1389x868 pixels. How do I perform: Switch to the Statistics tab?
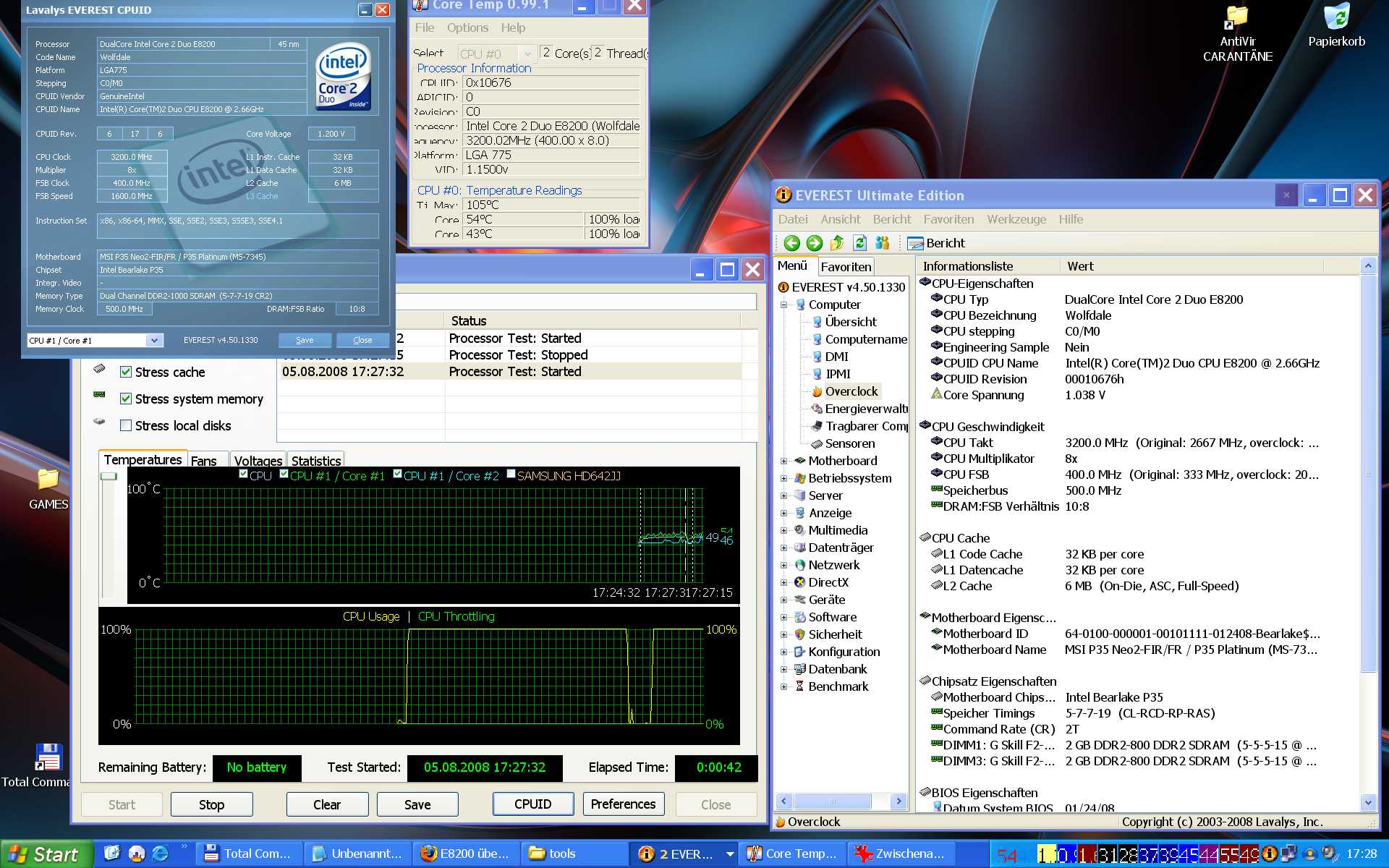click(316, 461)
